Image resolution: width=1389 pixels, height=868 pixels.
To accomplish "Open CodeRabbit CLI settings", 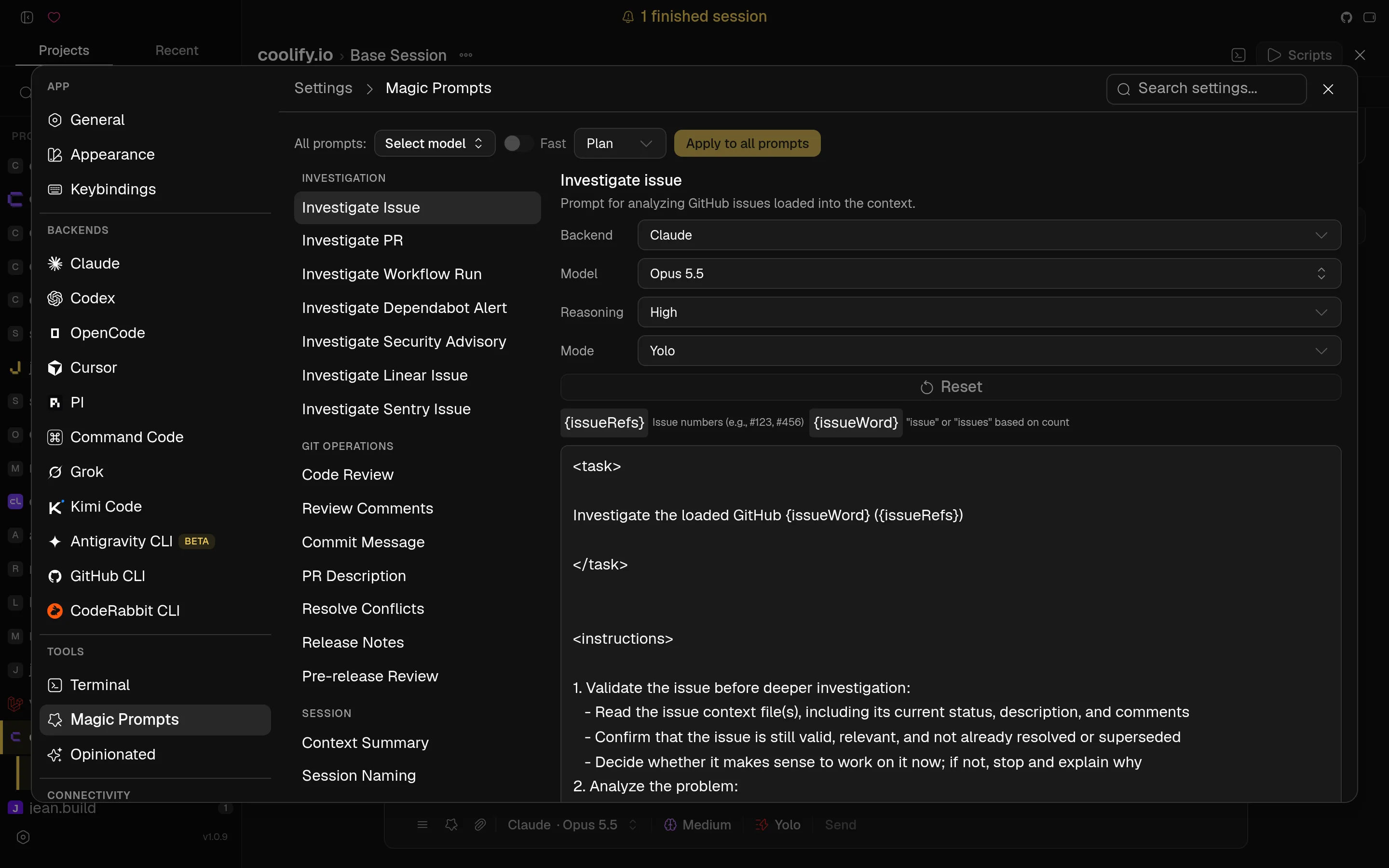I will click(x=155, y=611).
